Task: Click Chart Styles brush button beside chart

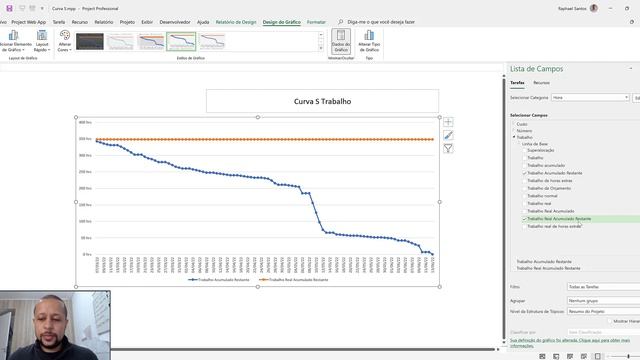Action: [448, 135]
